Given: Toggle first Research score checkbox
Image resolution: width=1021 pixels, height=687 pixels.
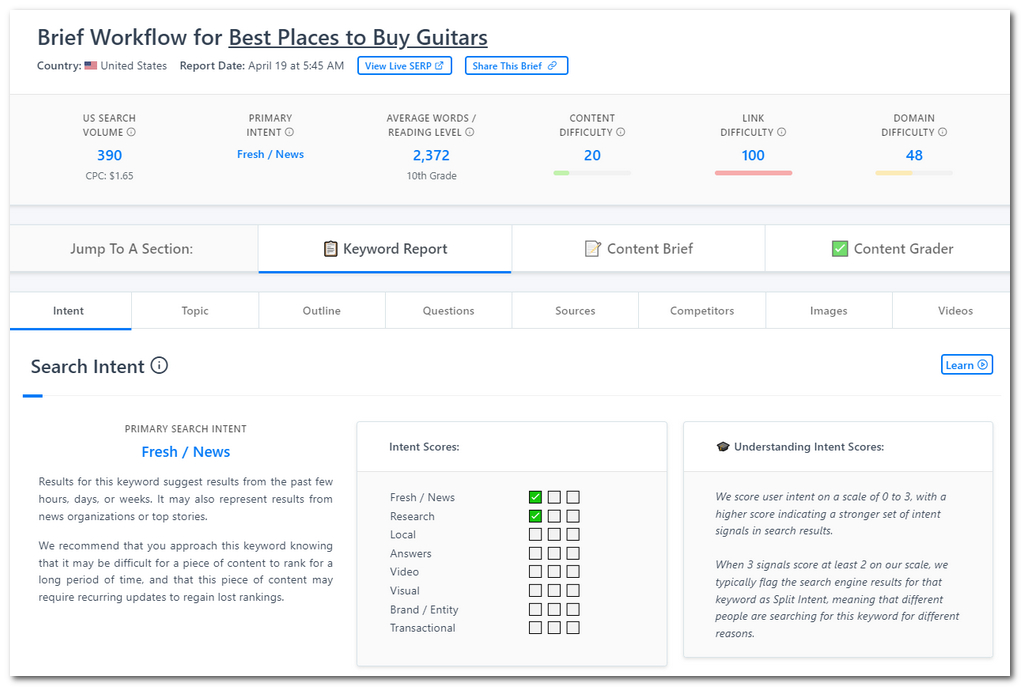Looking at the screenshot, I should click(x=535, y=516).
